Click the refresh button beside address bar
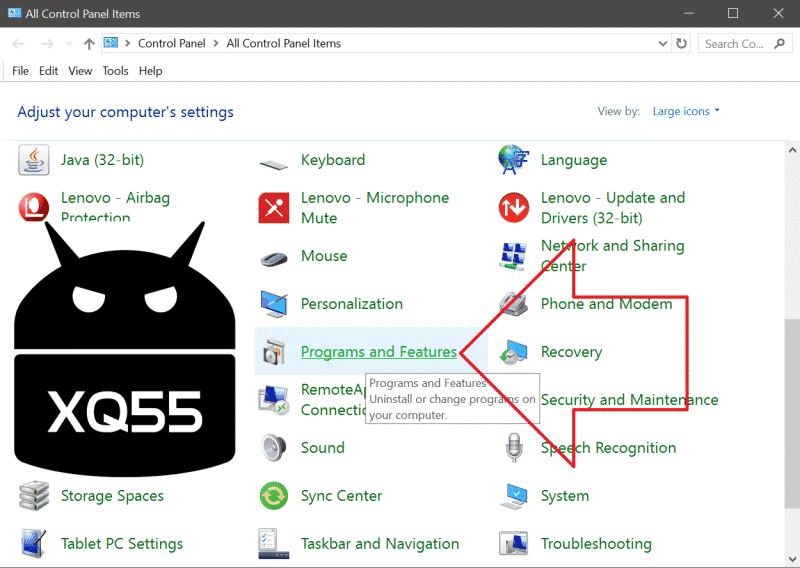Screen dimensions: 800x568 pos(682,44)
